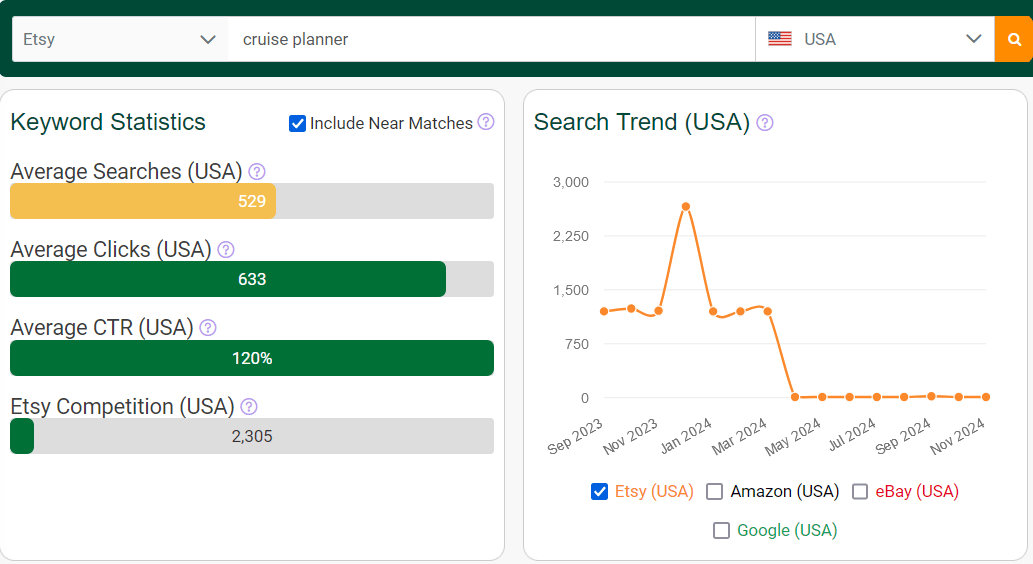Click the Etsy Competition 2,305 bar

(x=252, y=436)
